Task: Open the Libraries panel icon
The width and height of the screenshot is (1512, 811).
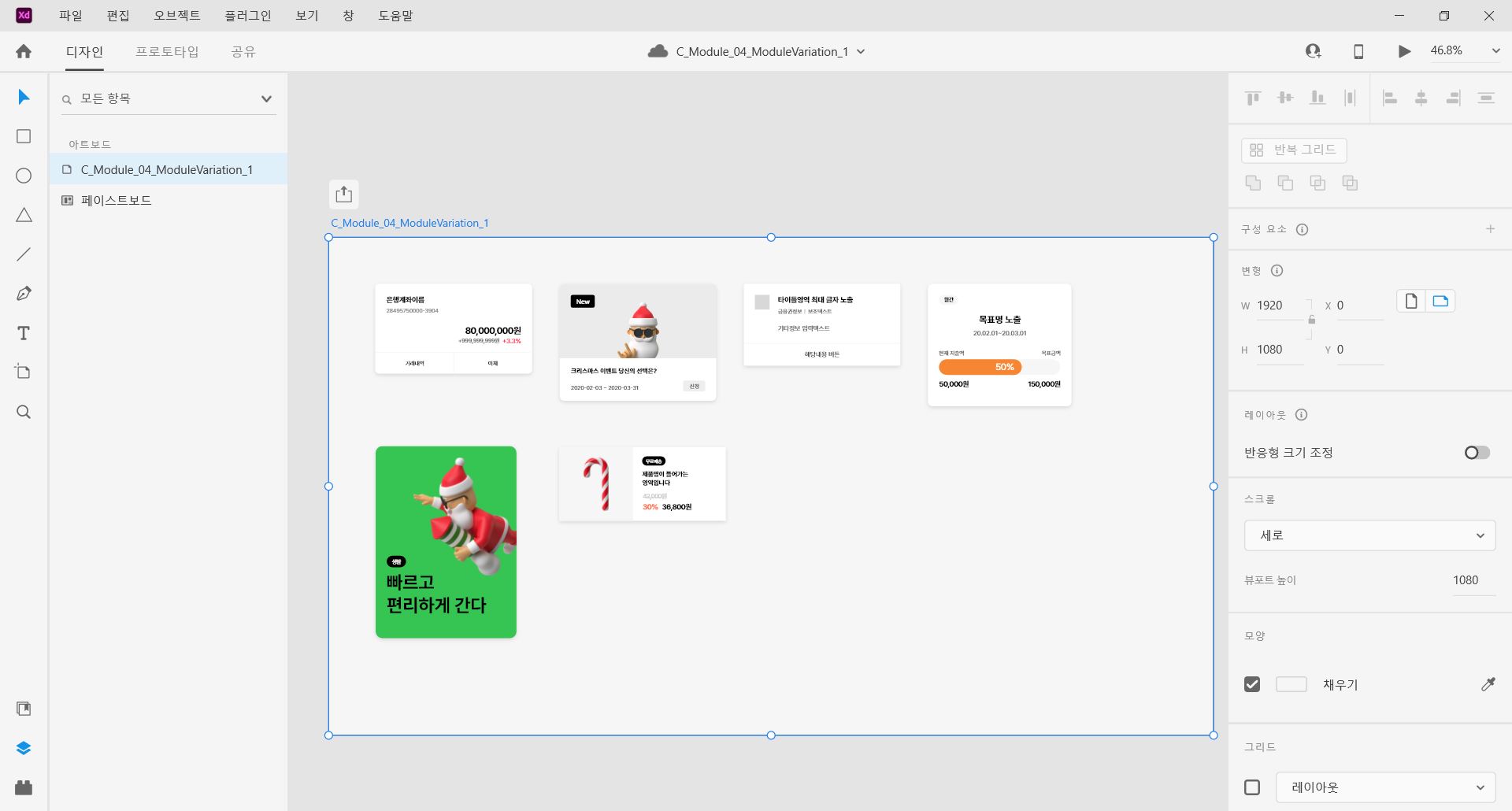Action: pos(24,709)
